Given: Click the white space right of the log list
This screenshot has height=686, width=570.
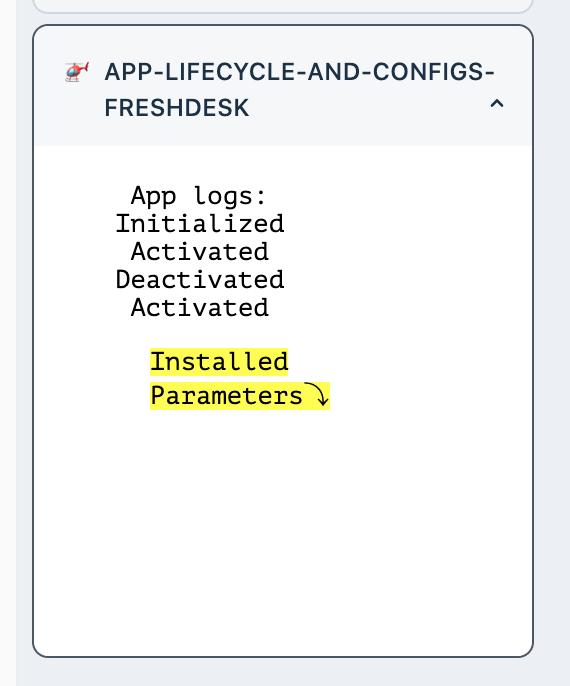Looking at the screenshot, I should pyautogui.click(x=407, y=252).
